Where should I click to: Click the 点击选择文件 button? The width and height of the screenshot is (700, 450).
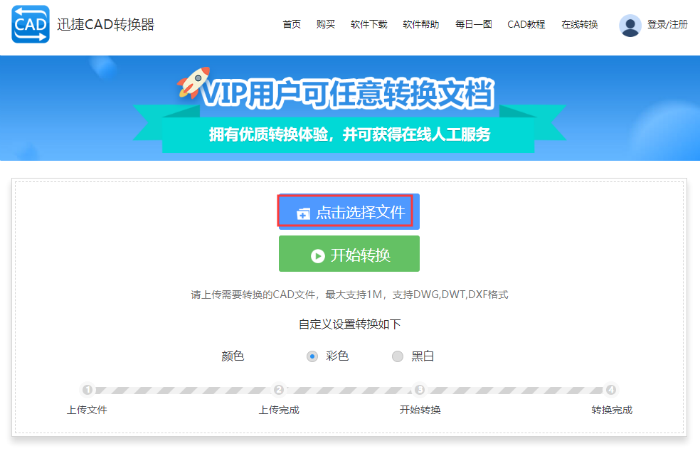pos(349,212)
